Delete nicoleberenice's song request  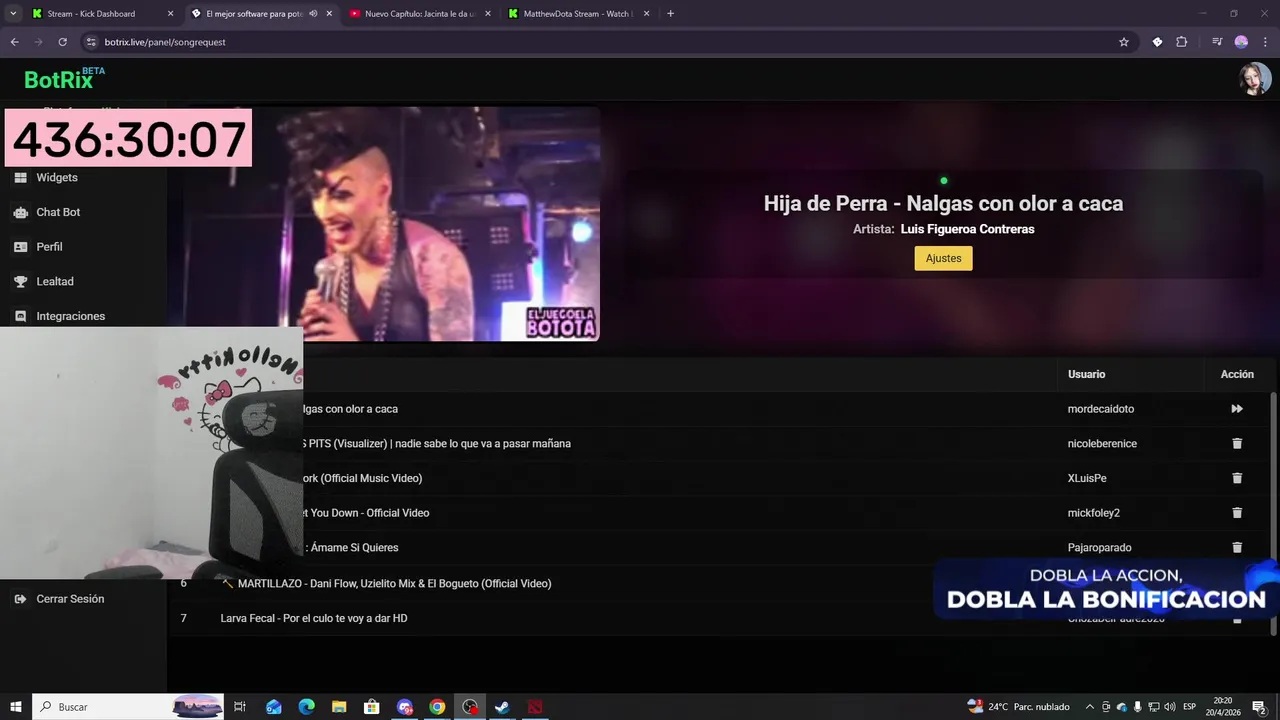pyautogui.click(x=1237, y=443)
